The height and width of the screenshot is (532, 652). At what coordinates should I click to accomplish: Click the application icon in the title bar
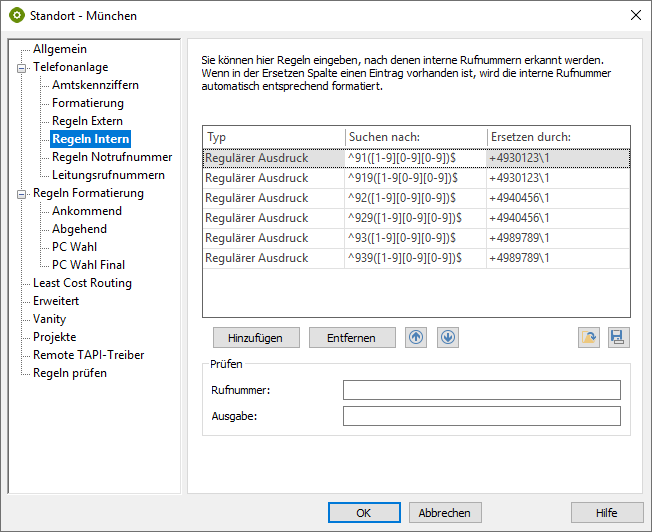click(x=16, y=15)
